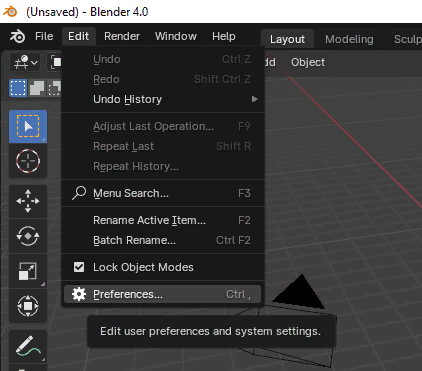Open the editor type selector icon
The height and width of the screenshot is (371, 422).
click(25, 62)
